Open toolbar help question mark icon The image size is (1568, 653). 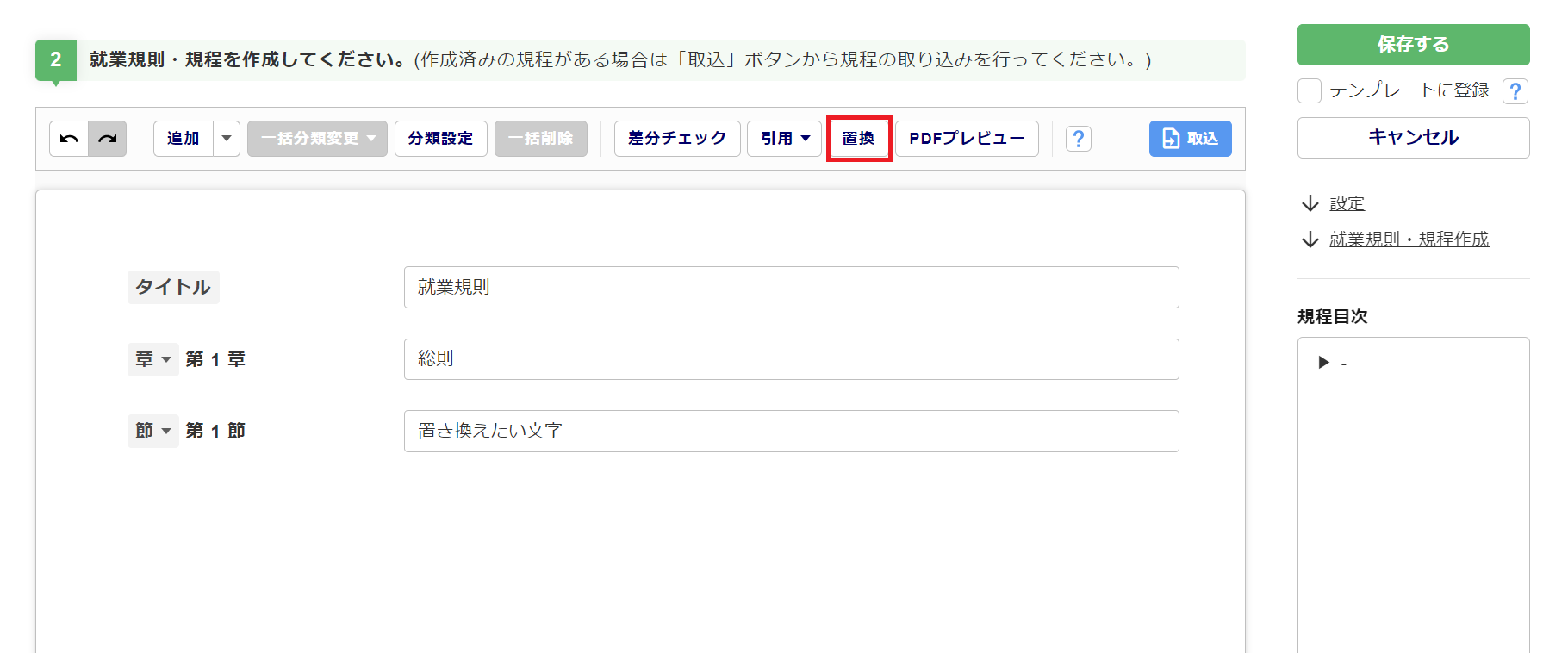click(1078, 139)
